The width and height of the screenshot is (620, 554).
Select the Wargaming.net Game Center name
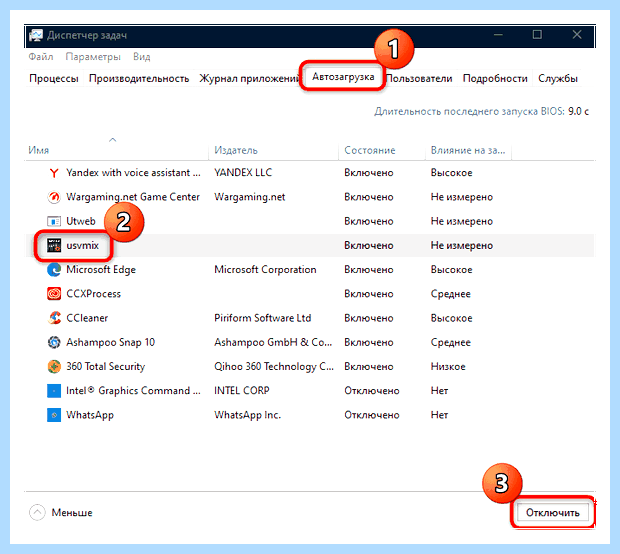(133, 197)
